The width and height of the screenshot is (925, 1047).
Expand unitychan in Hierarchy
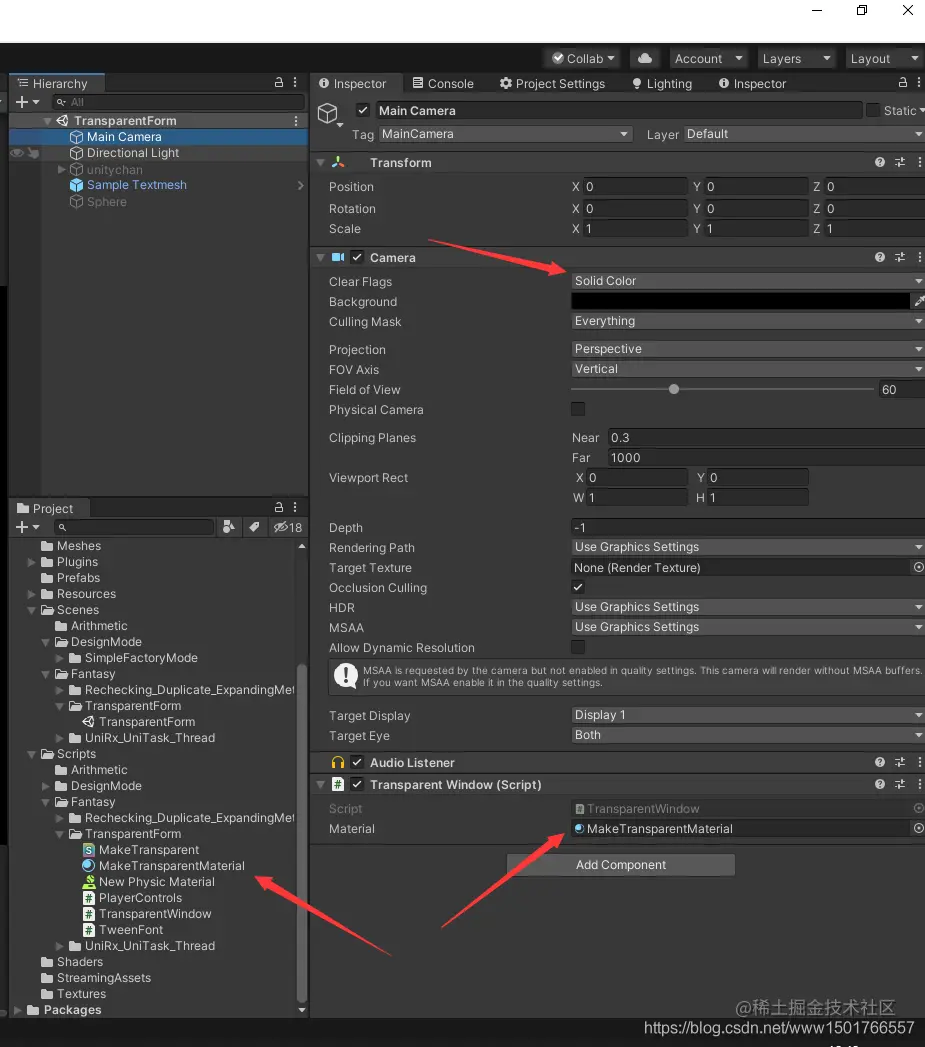click(61, 170)
